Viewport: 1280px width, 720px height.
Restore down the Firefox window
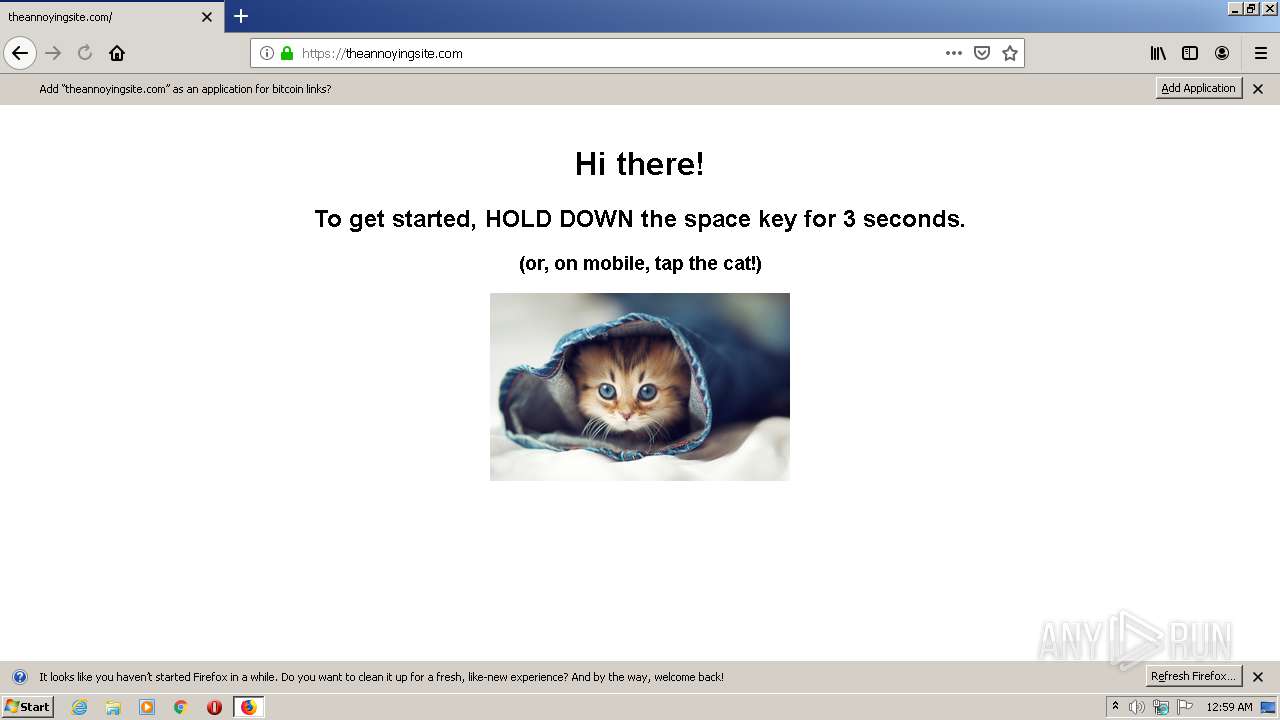(x=1251, y=8)
